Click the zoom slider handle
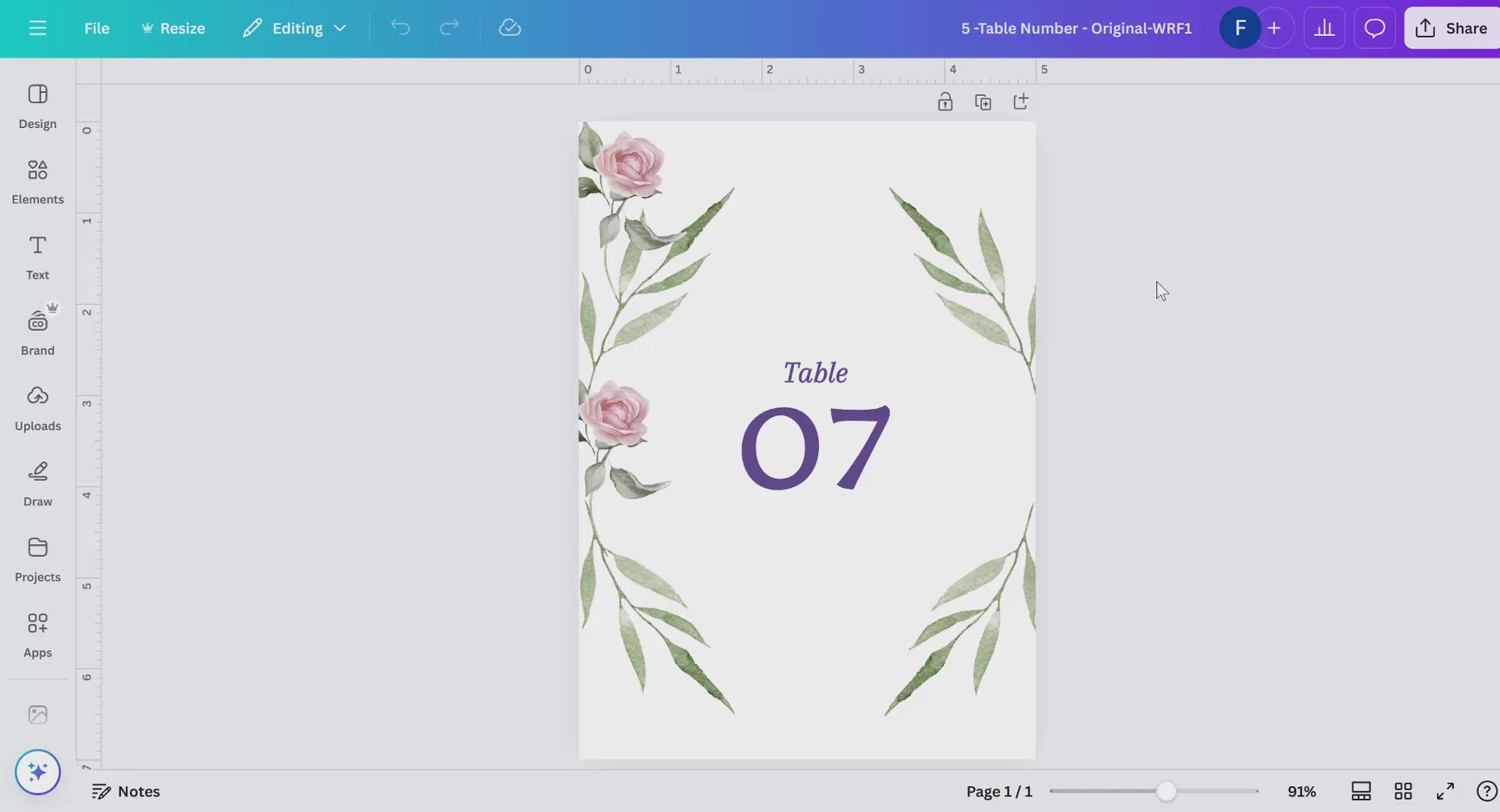 point(1166,791)
